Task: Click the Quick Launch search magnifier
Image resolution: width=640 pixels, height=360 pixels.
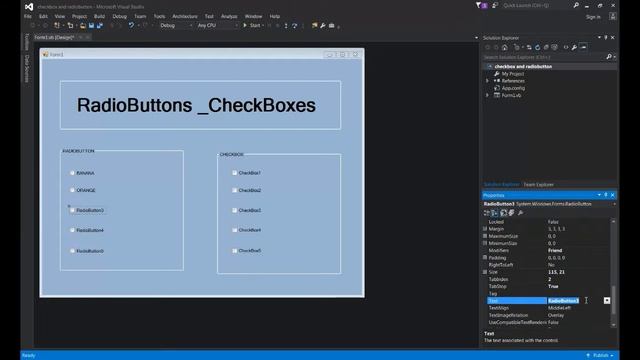Action: click(x=576, y=5)
